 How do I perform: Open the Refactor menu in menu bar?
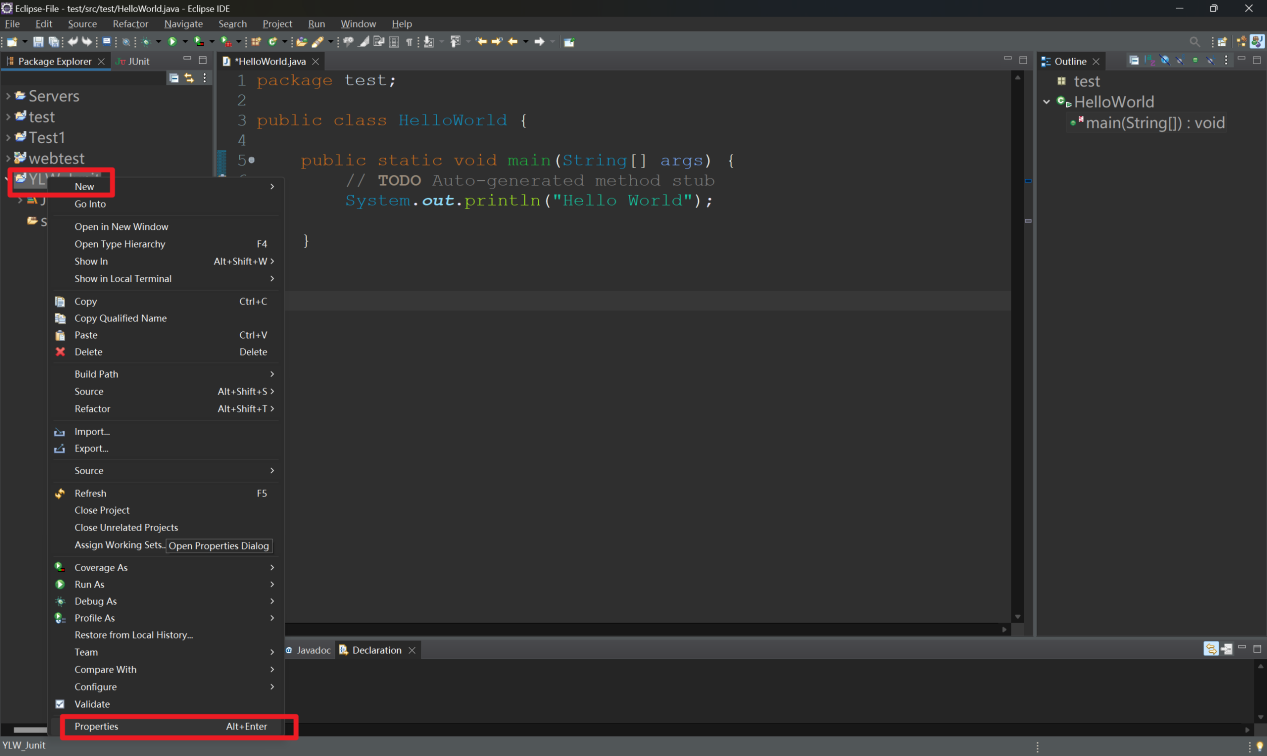[130, 24]
